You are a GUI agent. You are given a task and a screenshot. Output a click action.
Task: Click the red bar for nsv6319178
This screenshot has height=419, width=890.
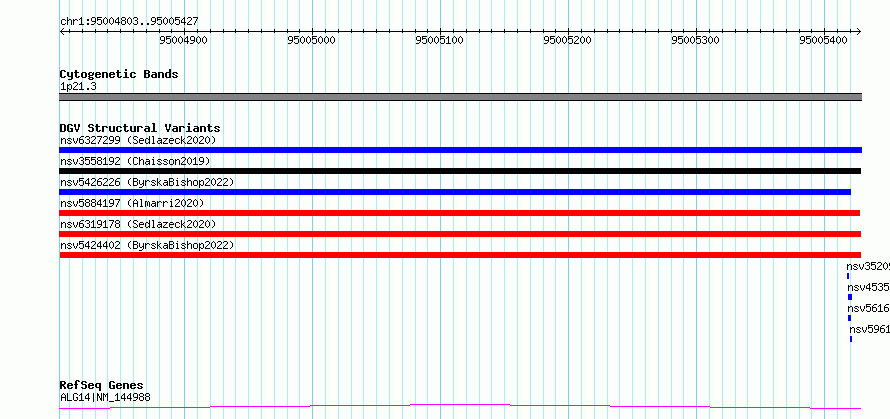point(460,234)
